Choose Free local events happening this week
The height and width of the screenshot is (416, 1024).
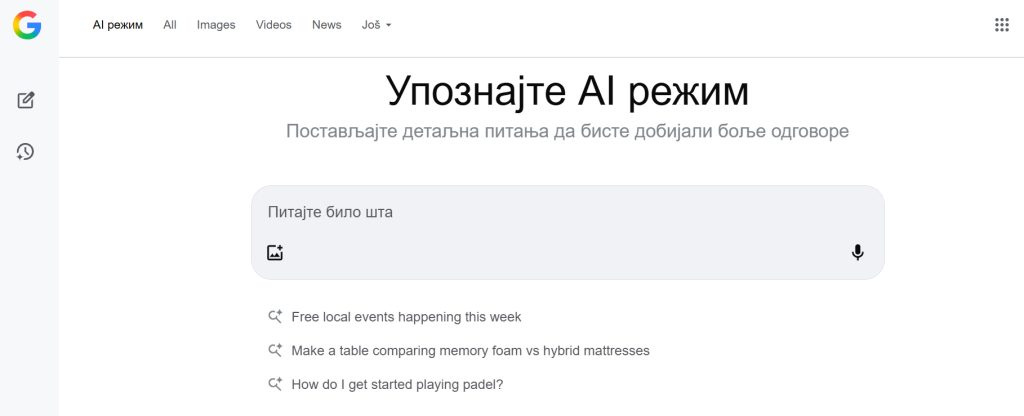pyautogui.click(x=406, y=317)
